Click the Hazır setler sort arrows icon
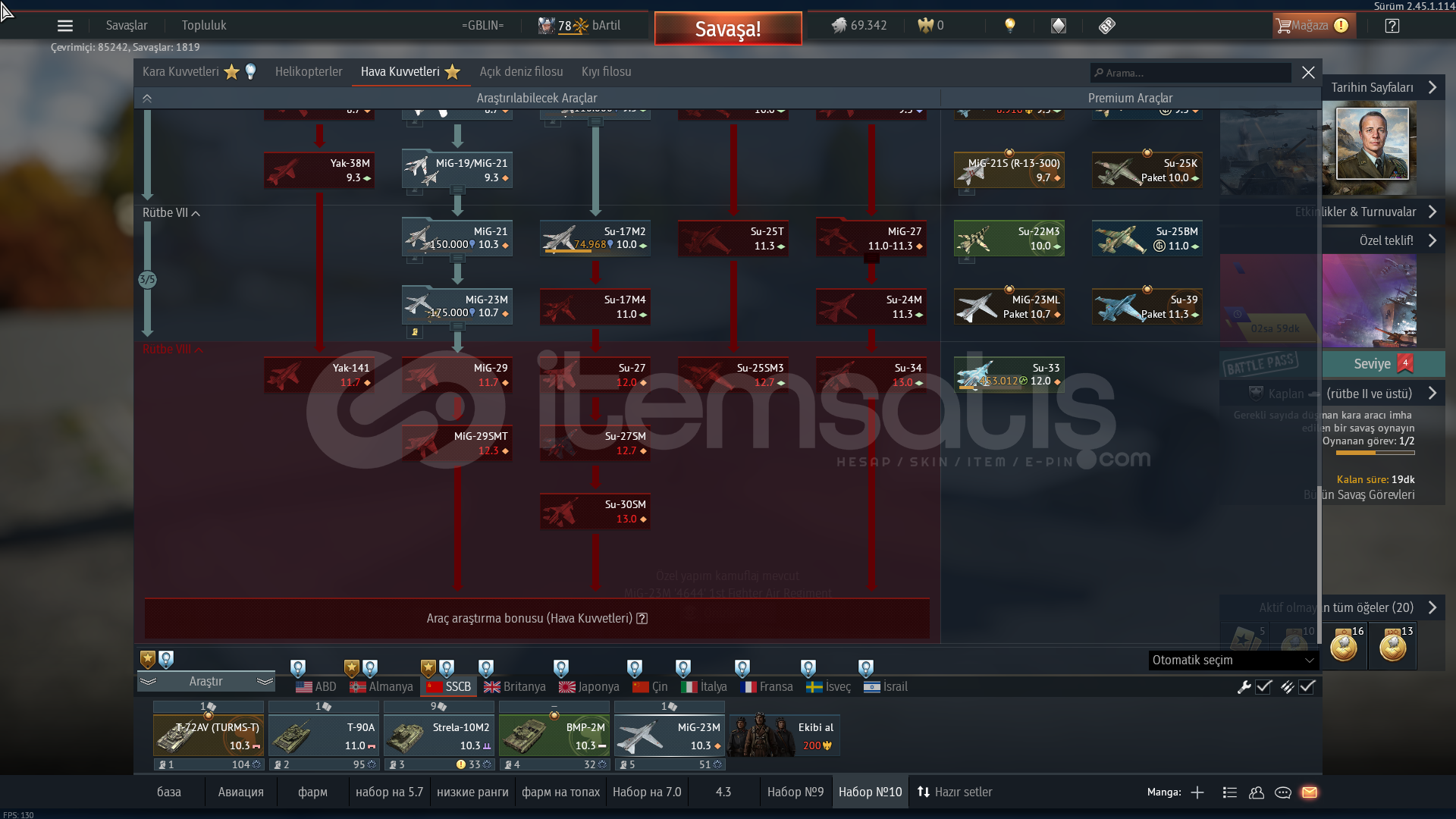The height and width of the screenshot is (819, 1456). [x=923, y=792]
